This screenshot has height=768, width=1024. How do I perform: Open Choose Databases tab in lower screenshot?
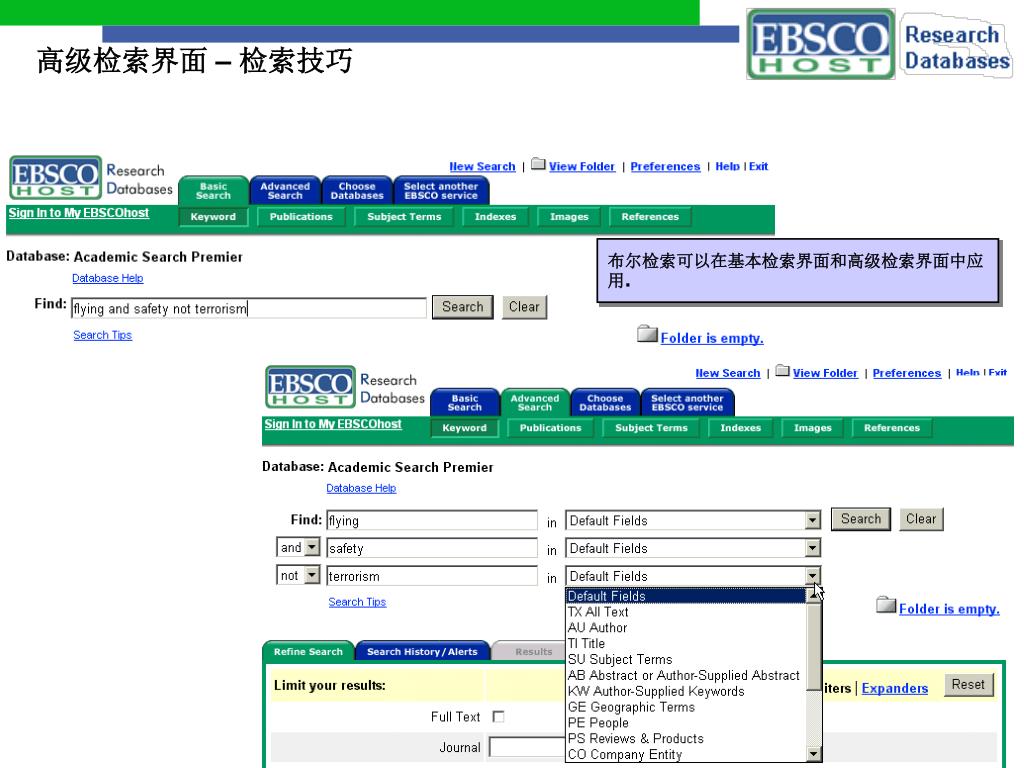pos(605,402)
